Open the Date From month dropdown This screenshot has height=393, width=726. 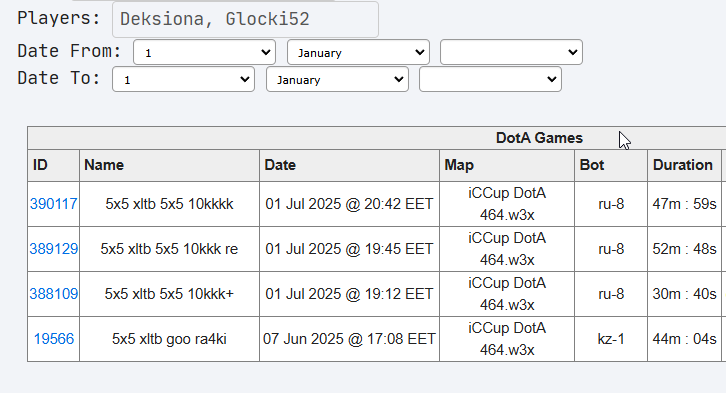point(358,52)
